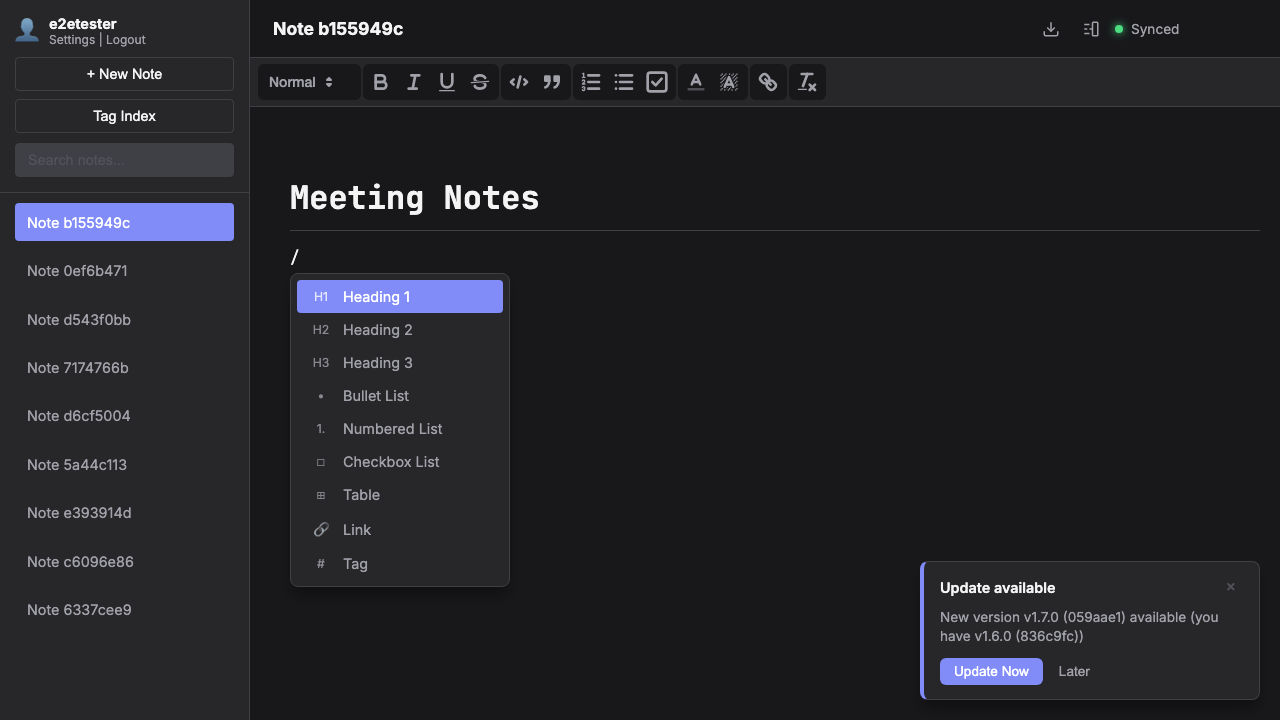Apply strikethrough formatting
The height and width of the screenshot is (720, 1280).
[480, 82]
